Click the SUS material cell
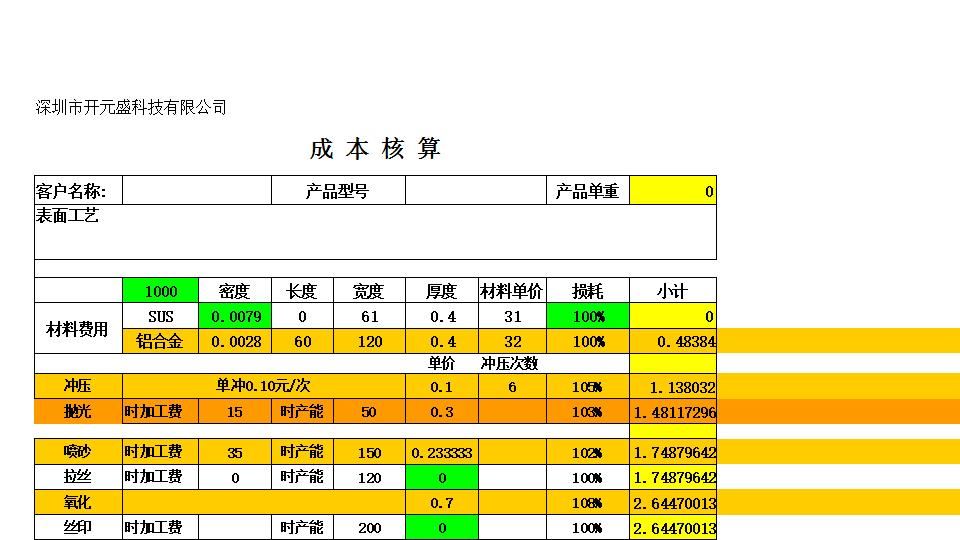The image size is (960, 540). coord(160,316)
